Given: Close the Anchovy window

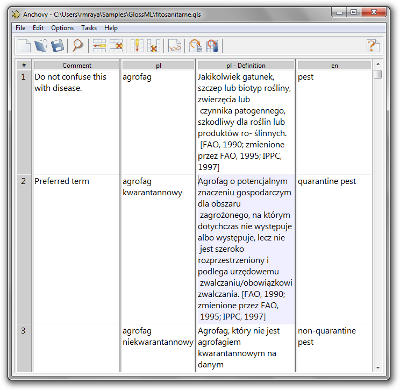Looking at the screenshot, I should pyautogui.click(x=373, y=12).
